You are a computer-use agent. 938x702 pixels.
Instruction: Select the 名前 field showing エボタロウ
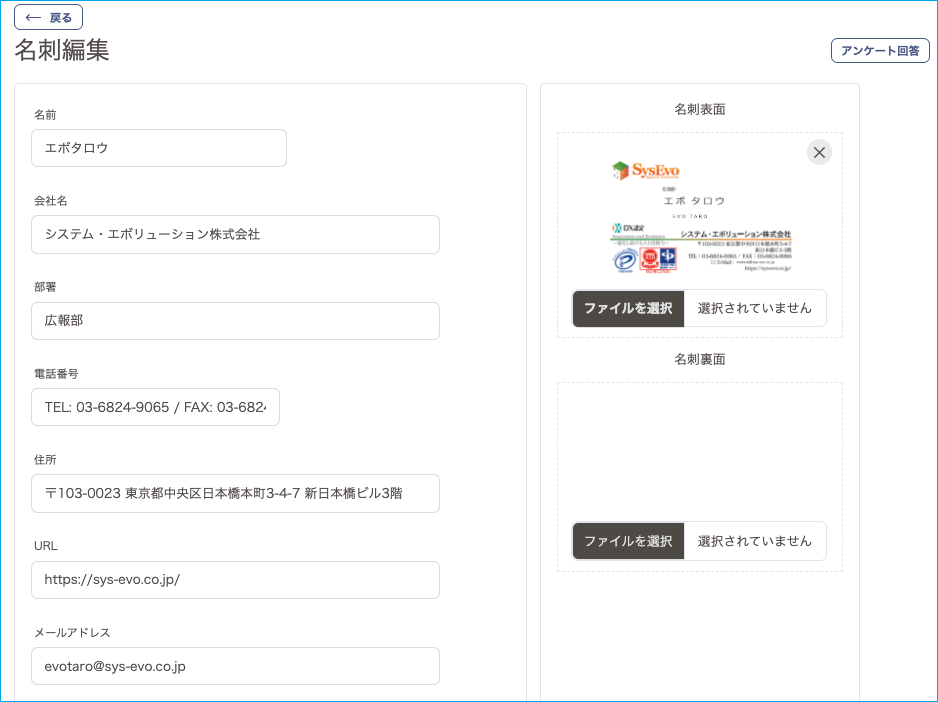click(x=158, y=147)
